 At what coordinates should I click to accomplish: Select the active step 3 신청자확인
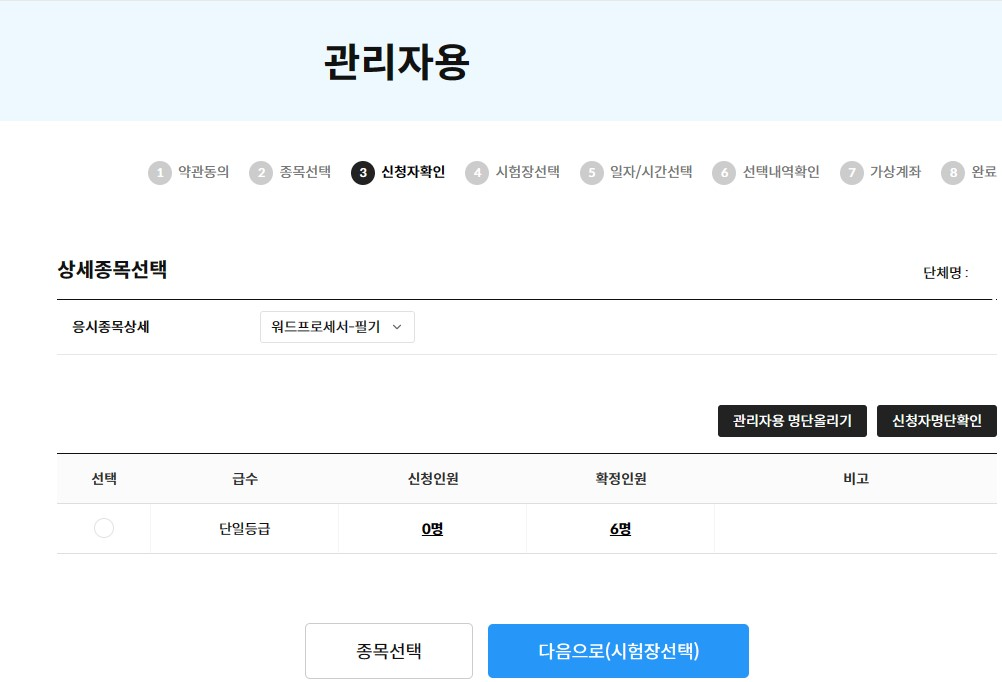(x=398, y=173)
